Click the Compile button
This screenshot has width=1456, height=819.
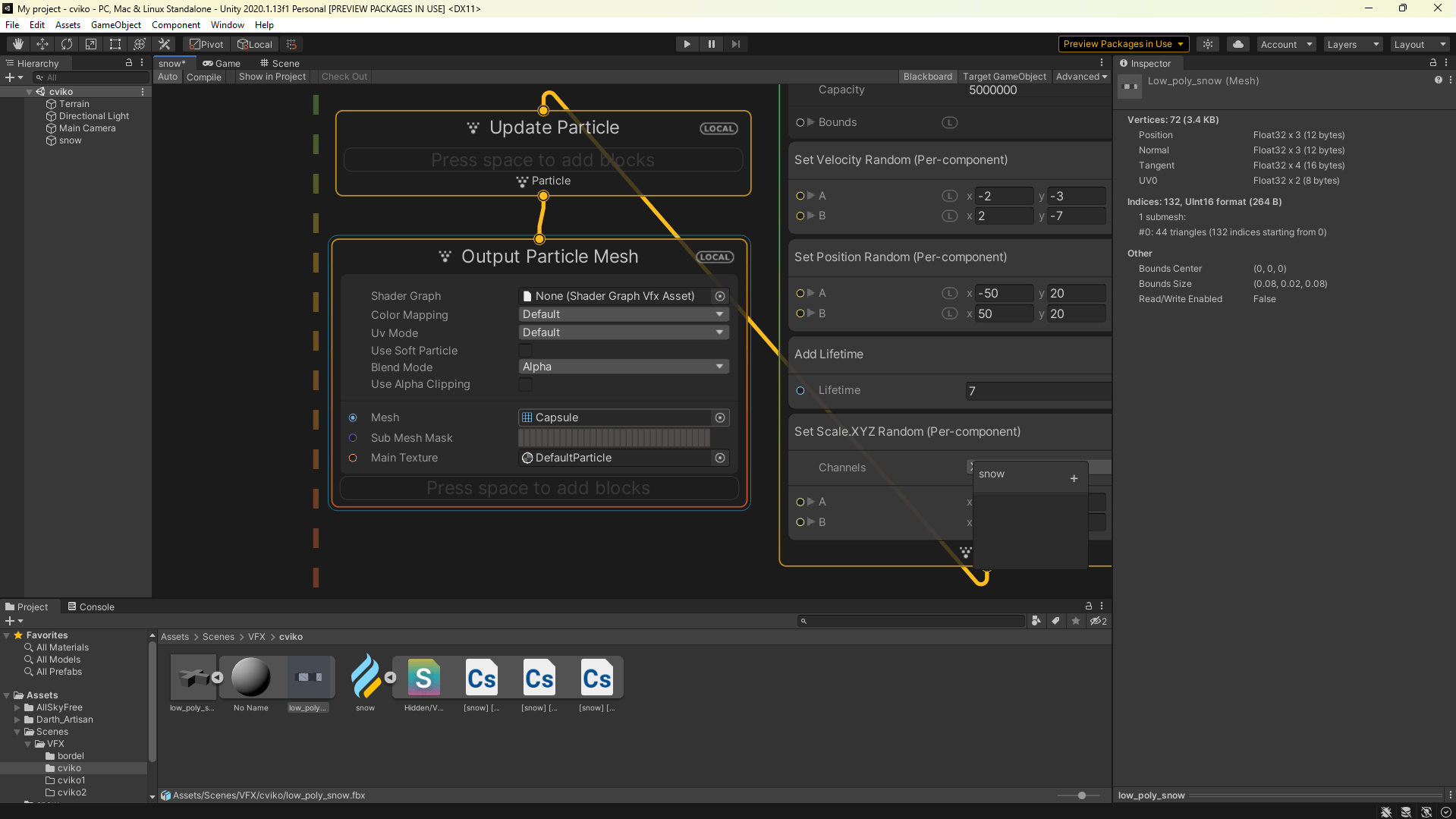point(204,77)
